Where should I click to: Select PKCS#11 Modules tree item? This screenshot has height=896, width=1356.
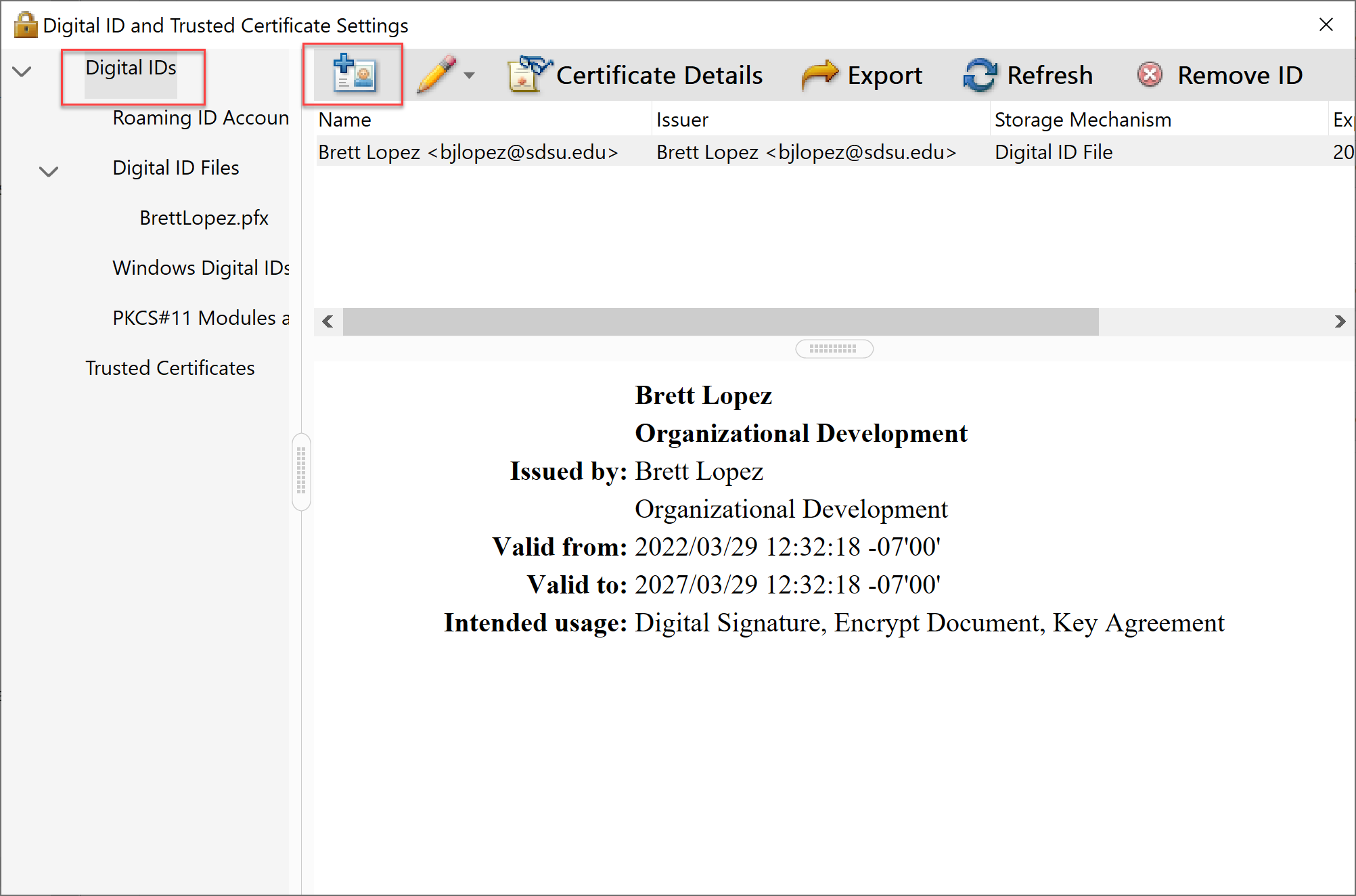coord(200,318)
